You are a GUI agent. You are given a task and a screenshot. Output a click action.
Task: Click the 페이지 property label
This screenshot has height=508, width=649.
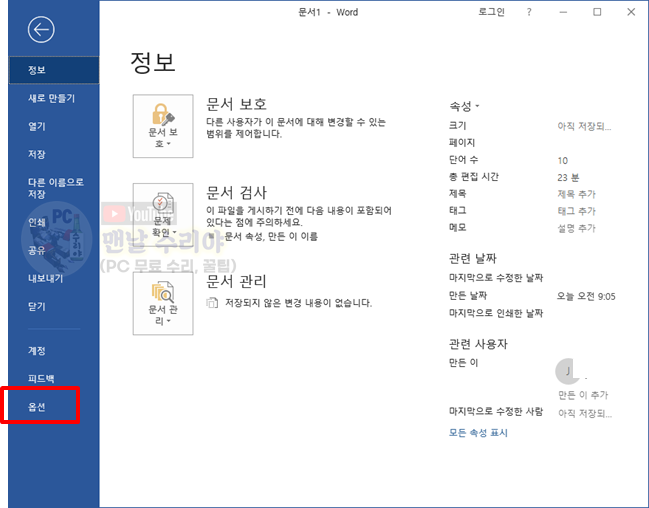coord(462,142)
